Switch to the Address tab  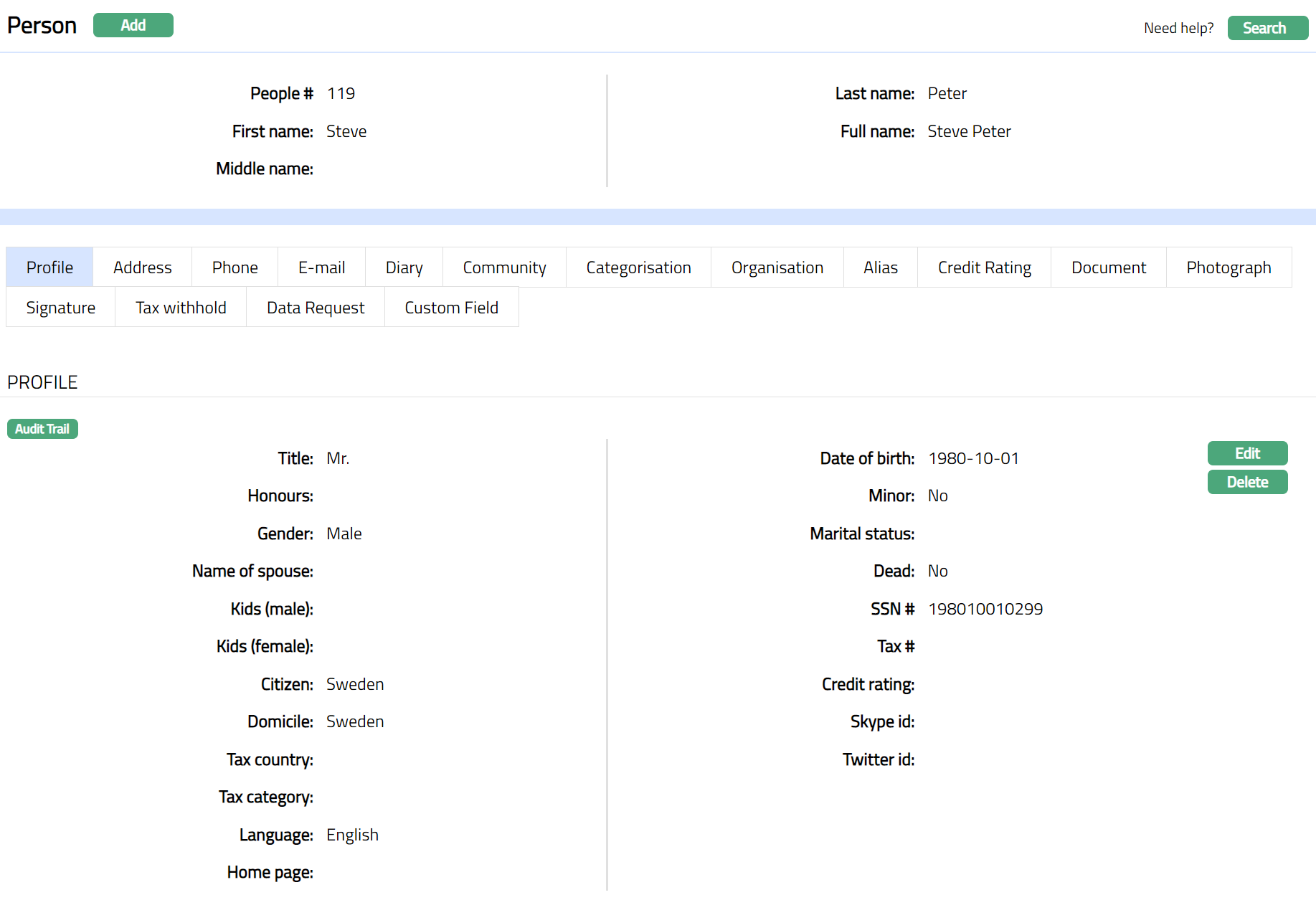[x=142, y=267]
